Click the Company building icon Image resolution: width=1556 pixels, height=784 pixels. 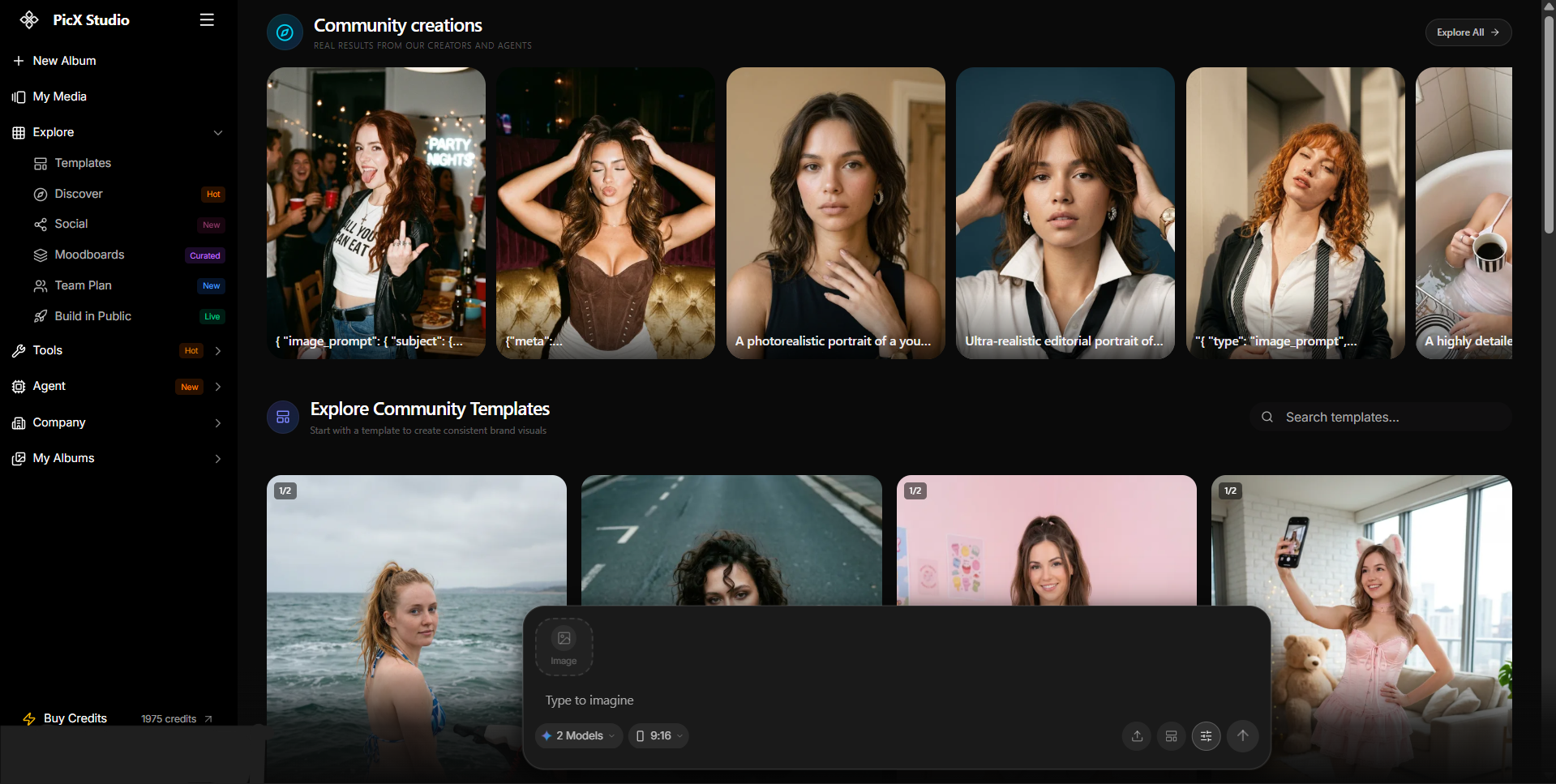coord(19,423)
